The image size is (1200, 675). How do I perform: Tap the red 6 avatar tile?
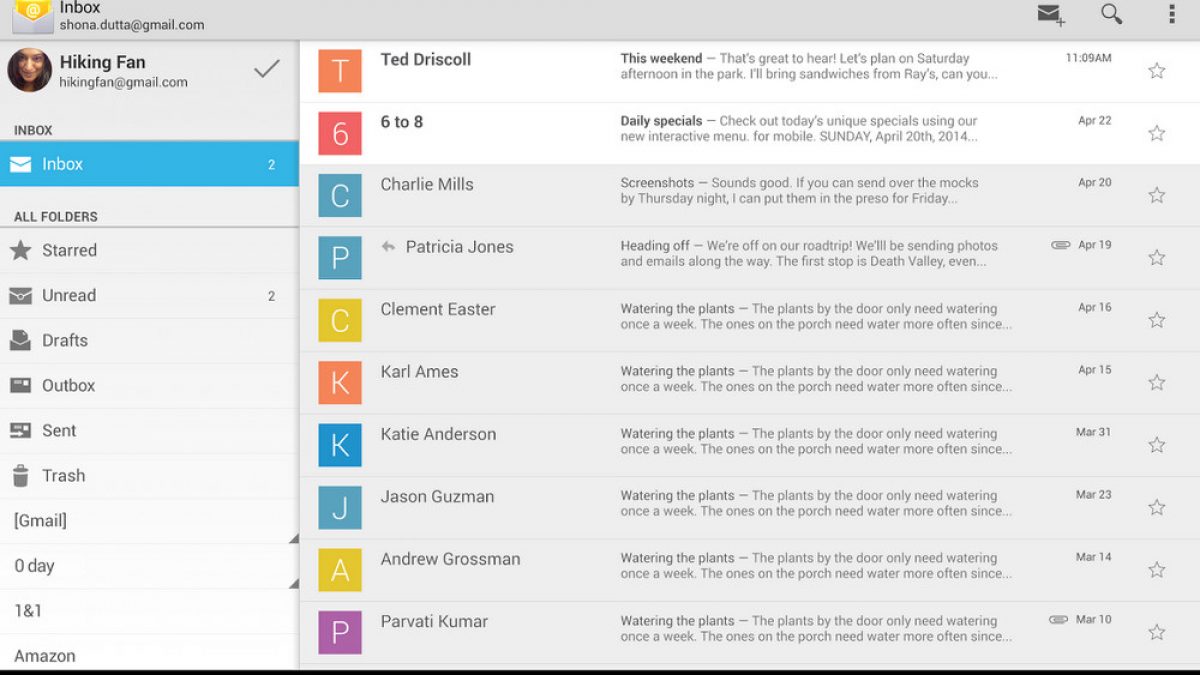point(340,133)
